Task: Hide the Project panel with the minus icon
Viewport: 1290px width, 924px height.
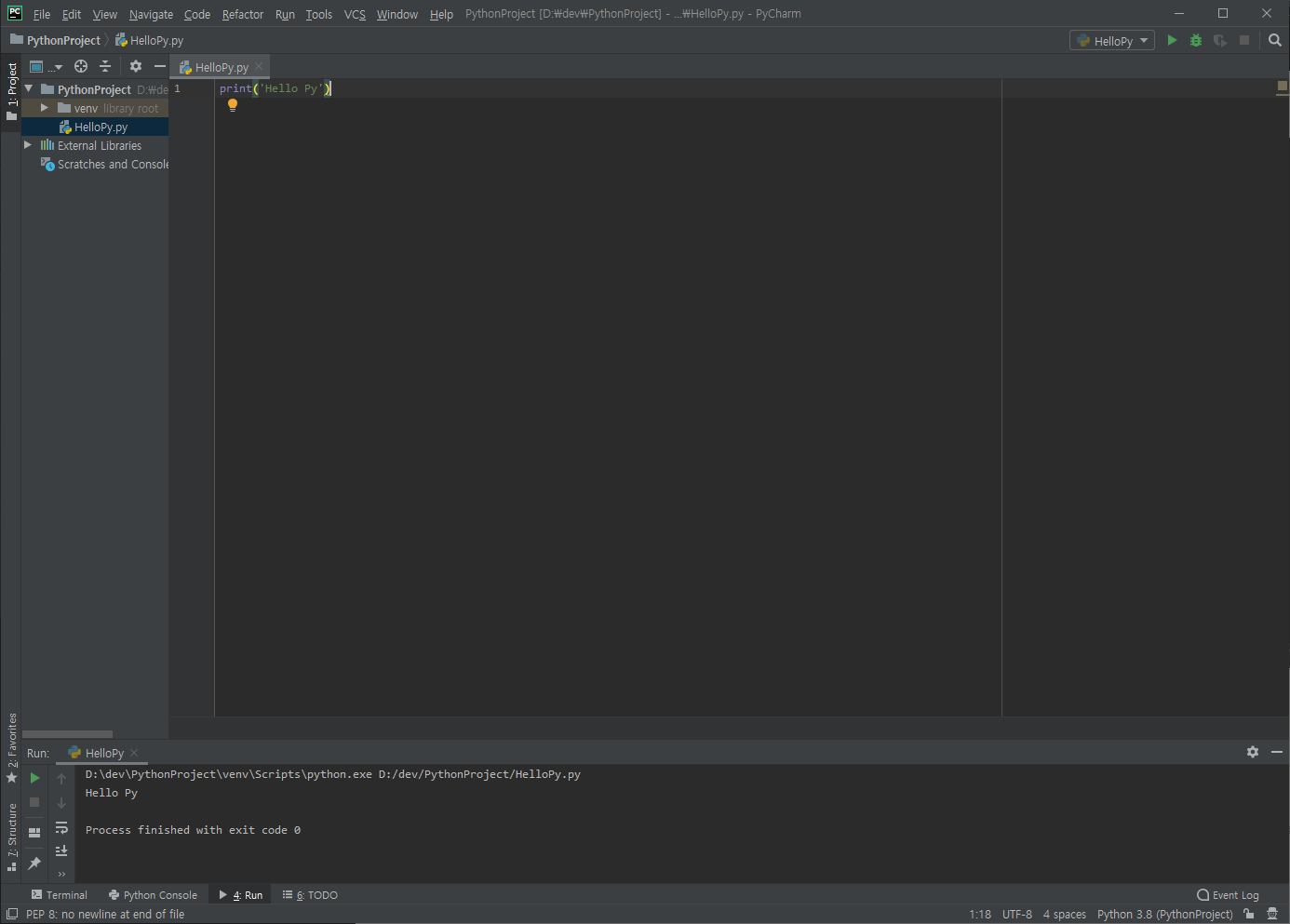Action: [x=160, y=66]
